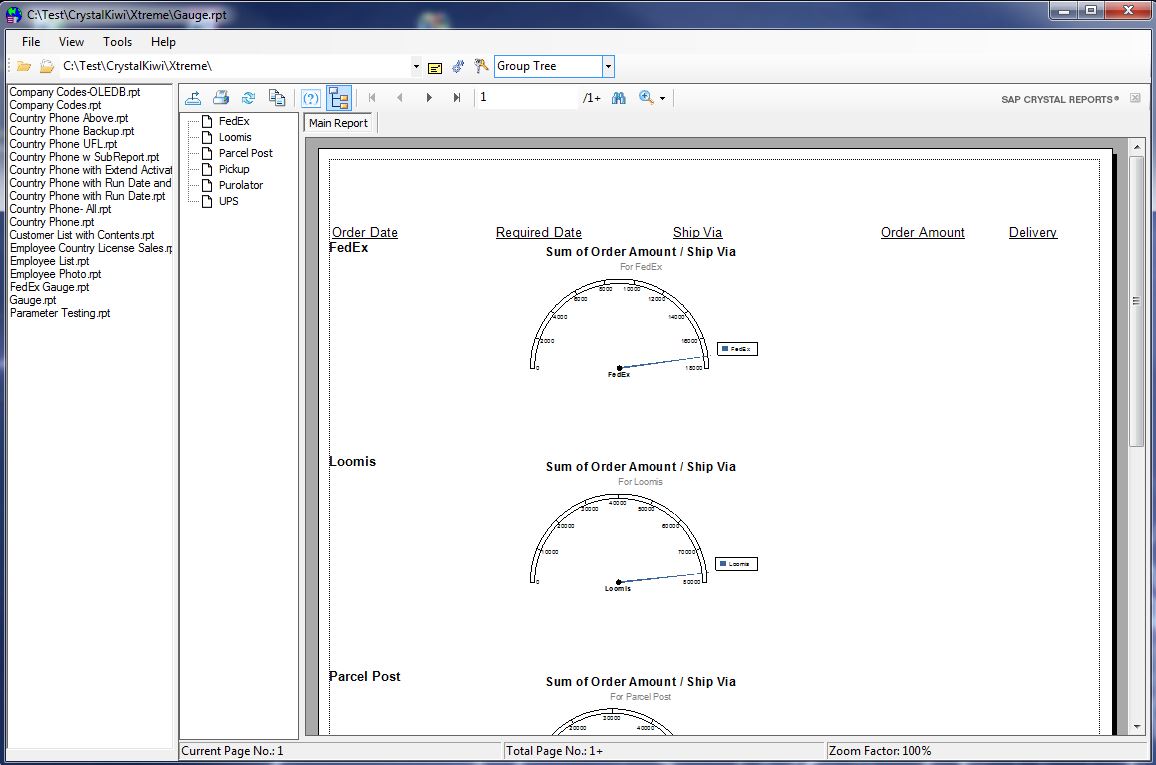This screenshot has height=765, width=1156.
Task: Open Country Phone UFL.rpt from file list
Action: pyautogui.click(x=63, y=144)
